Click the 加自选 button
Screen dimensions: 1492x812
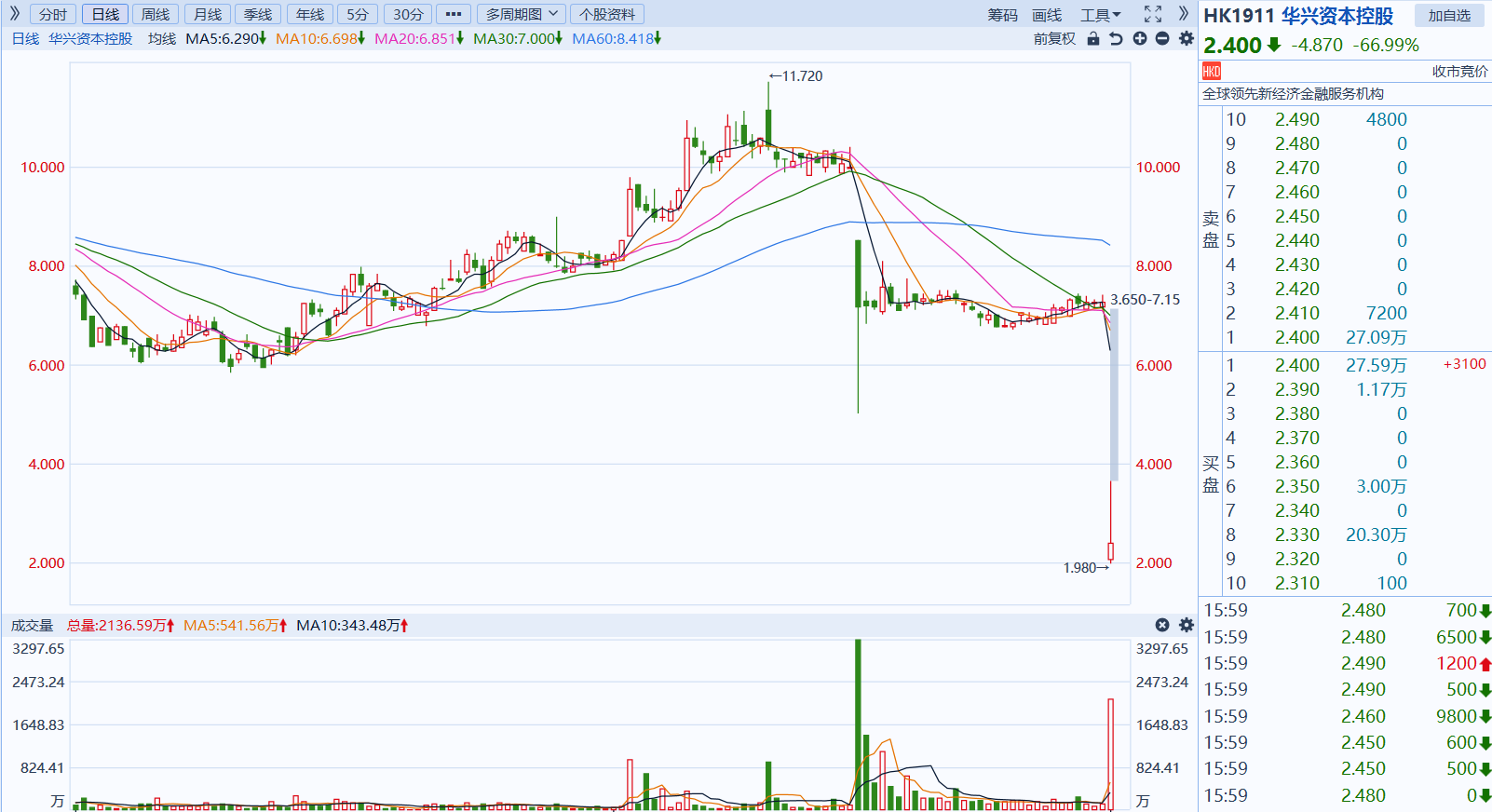(1450, 15)
